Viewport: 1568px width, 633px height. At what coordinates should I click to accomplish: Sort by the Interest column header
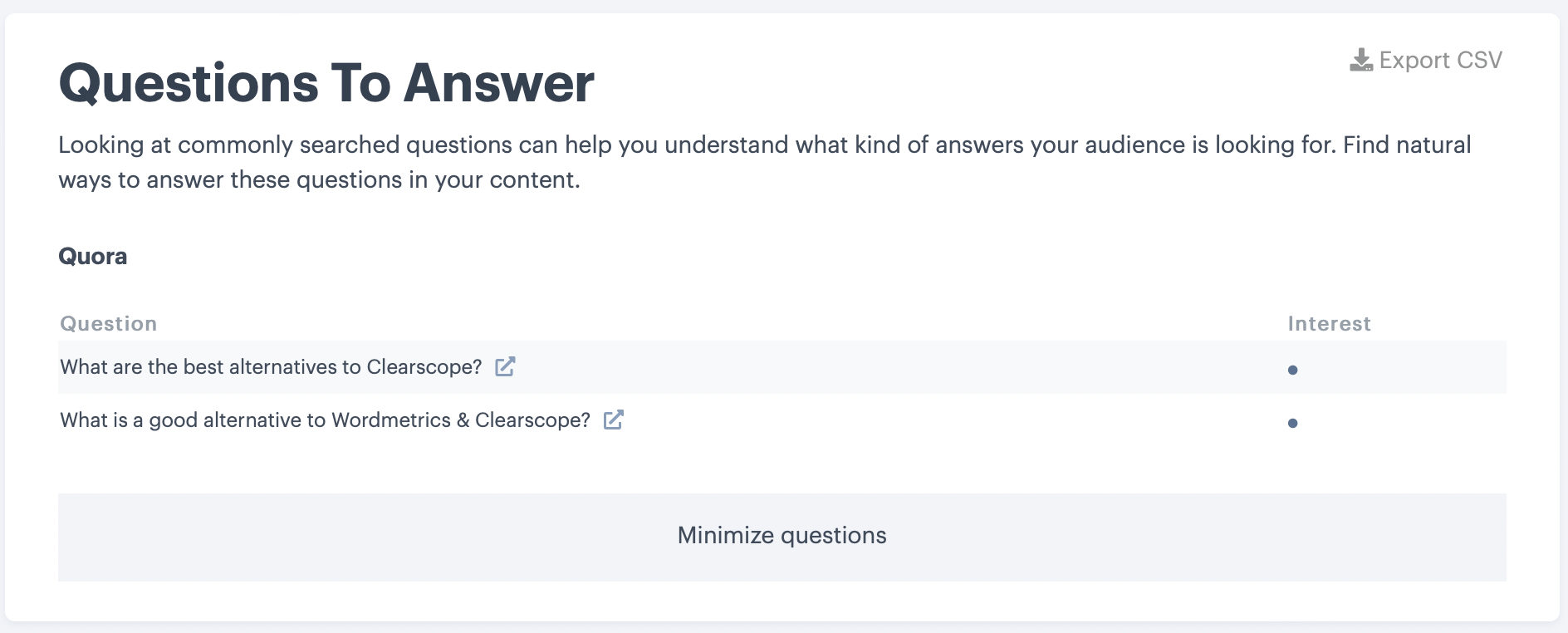[x=1329, y=323]
